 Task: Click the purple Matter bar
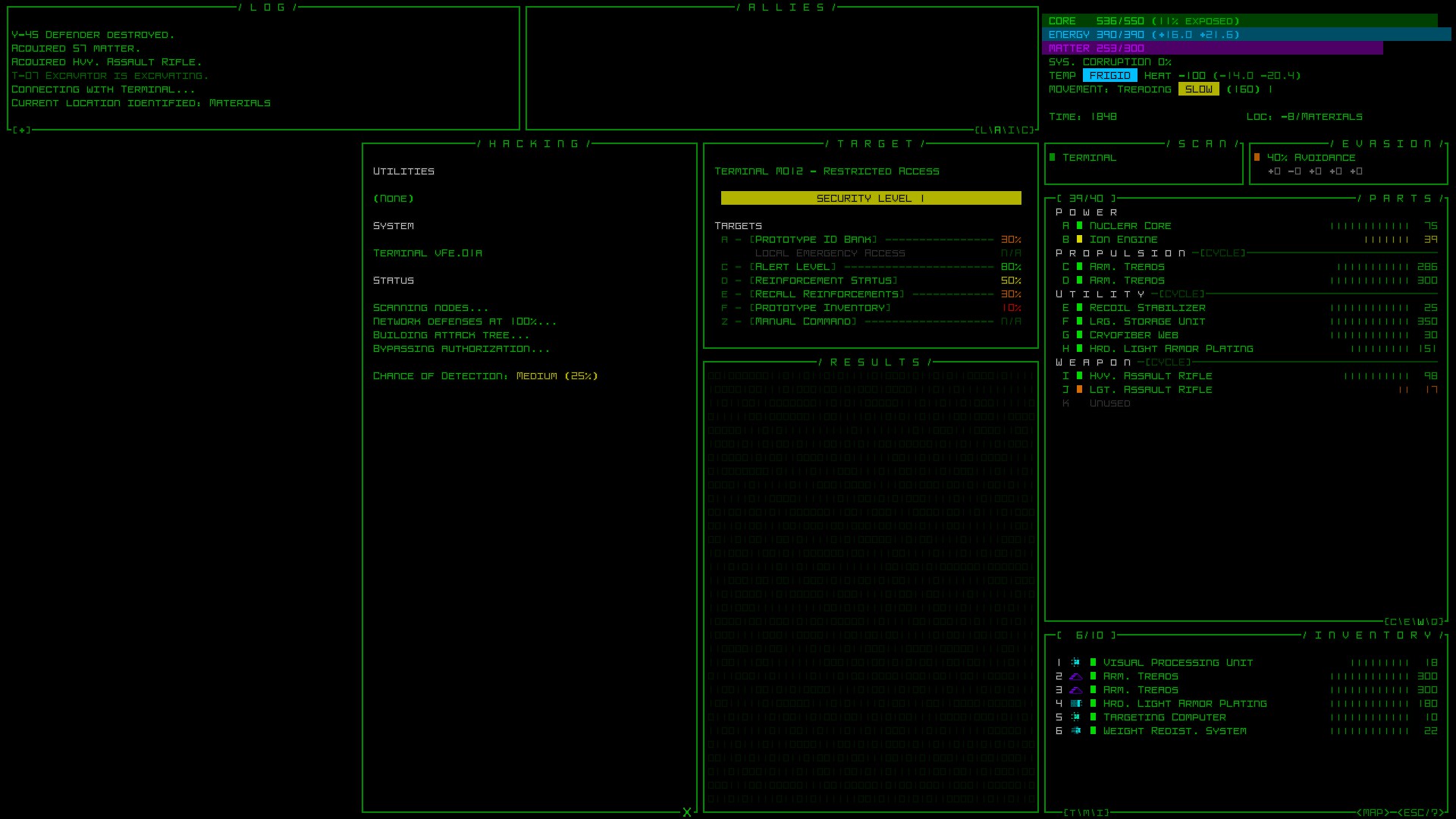1213,49
